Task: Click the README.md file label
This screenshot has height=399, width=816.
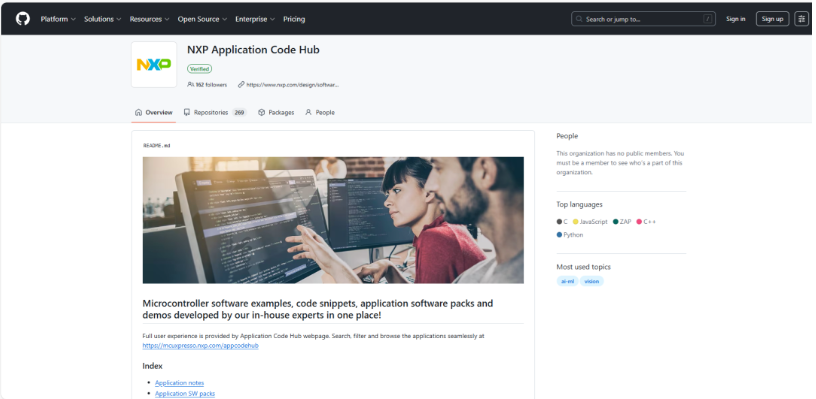Action: tap(157, 146)
